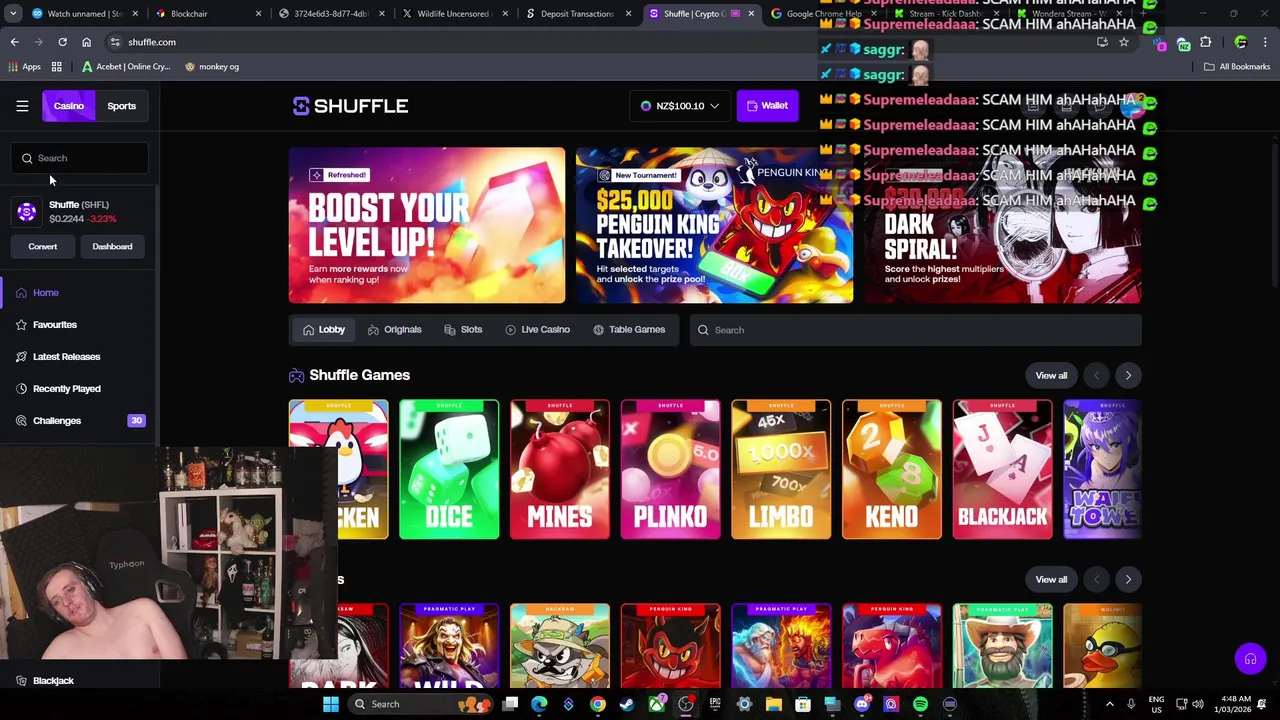Open the Waifu Tower game tile
Screen dimensions: 1280x720
pyautogui.click(x=1102, y=470)
